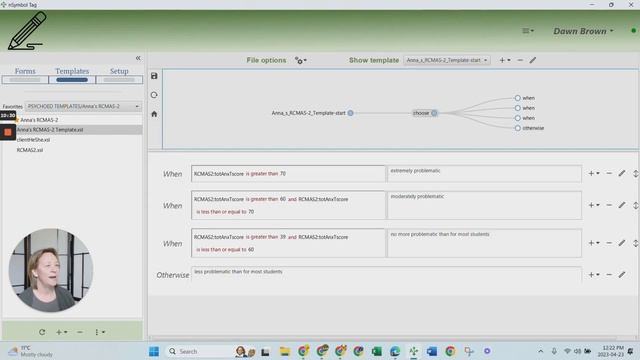Edit the Otherwise row with pencil
This screenshot has height=360, width=640.
tap(622, 275)
